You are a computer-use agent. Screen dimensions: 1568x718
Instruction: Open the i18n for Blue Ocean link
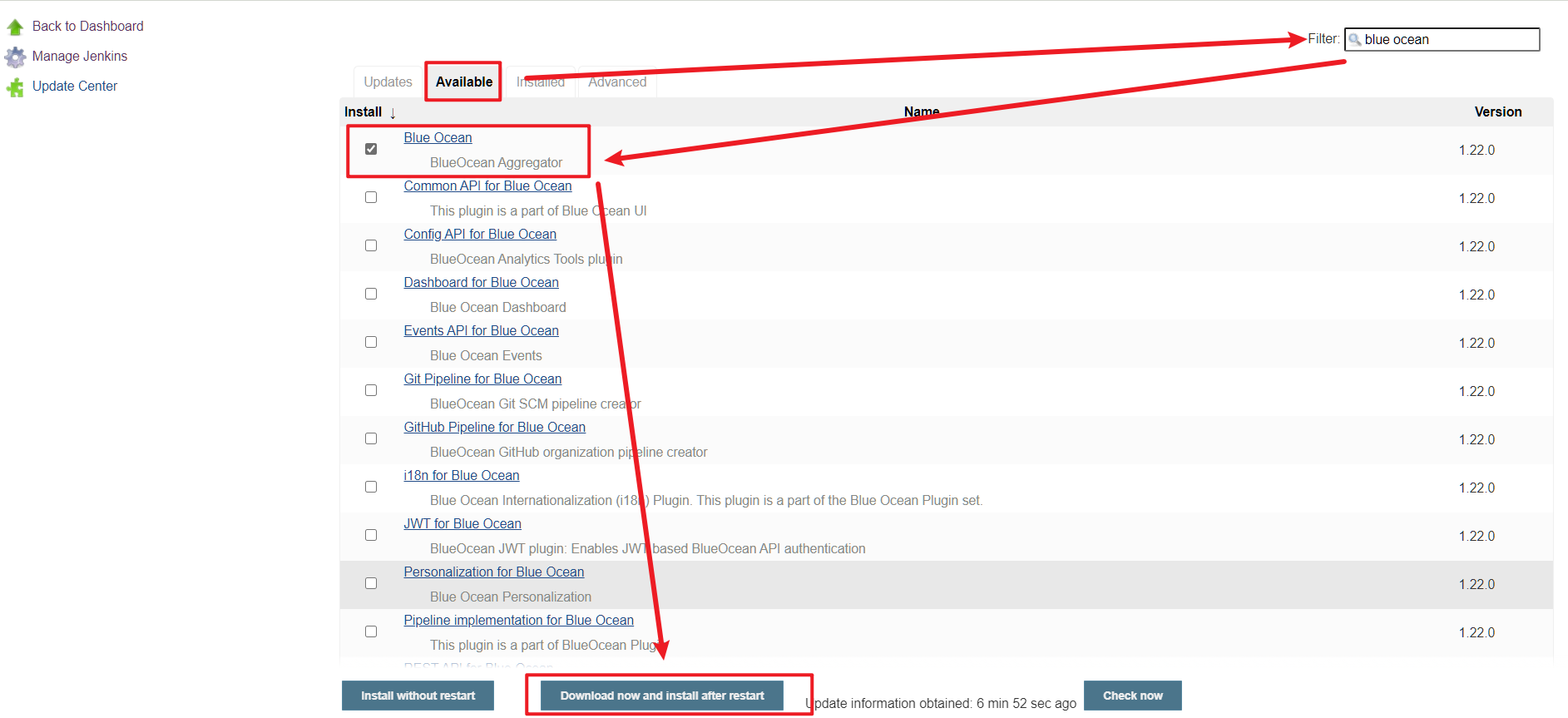point(462,476)
